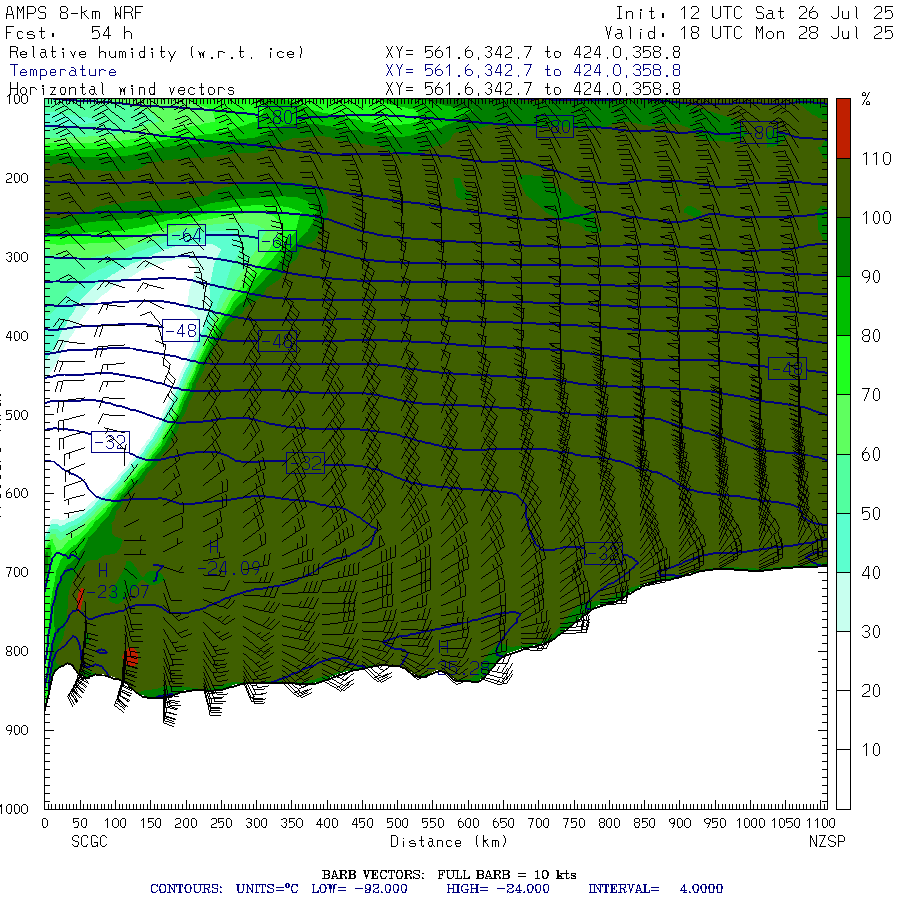Click the 'LOW= -92.000' contour text
This screenshot has height=900, width=900.
coord(359,889)
